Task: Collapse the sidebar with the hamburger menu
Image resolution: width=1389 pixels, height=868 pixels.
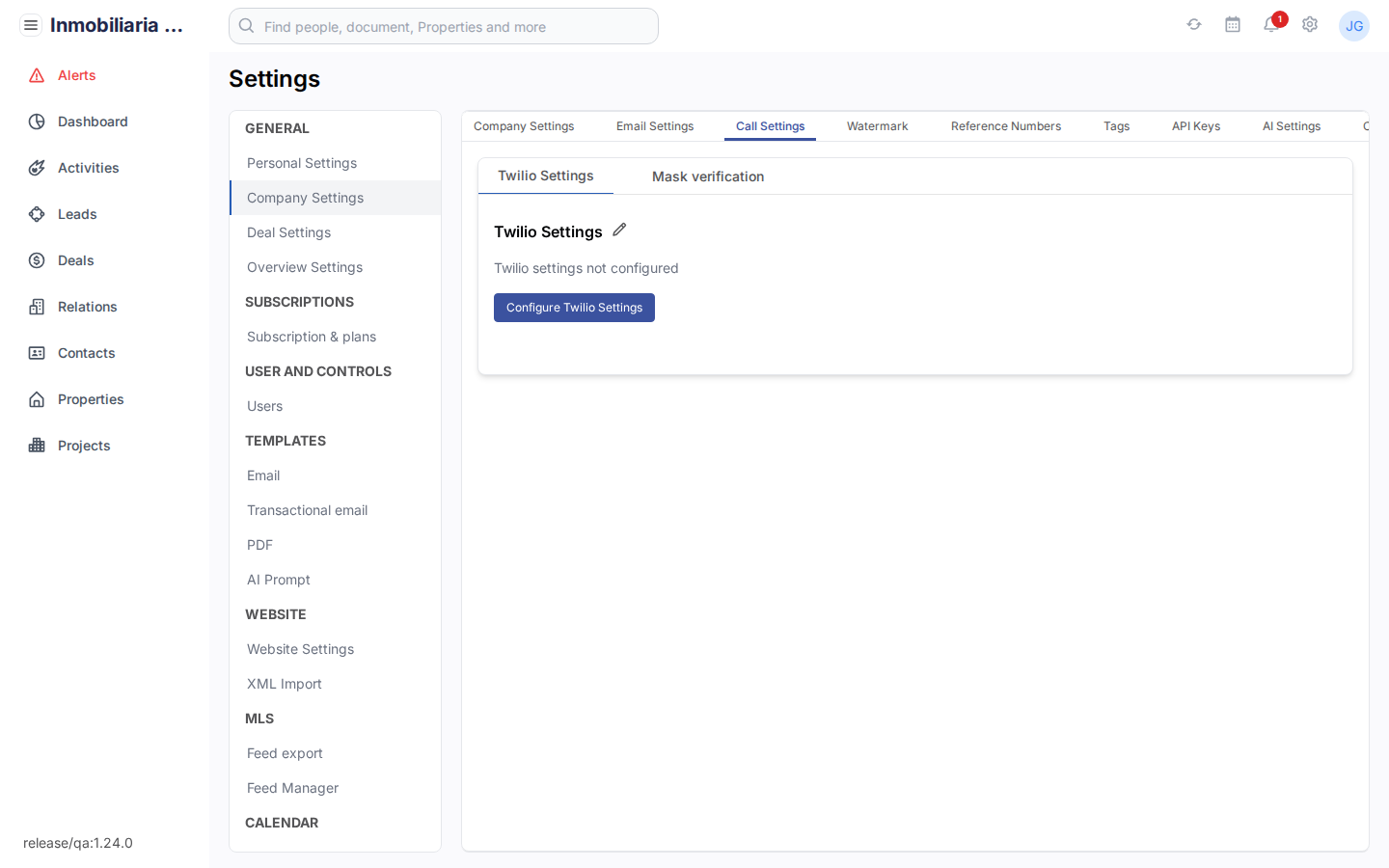Action: pyautogui.click(x=31, y=25)
